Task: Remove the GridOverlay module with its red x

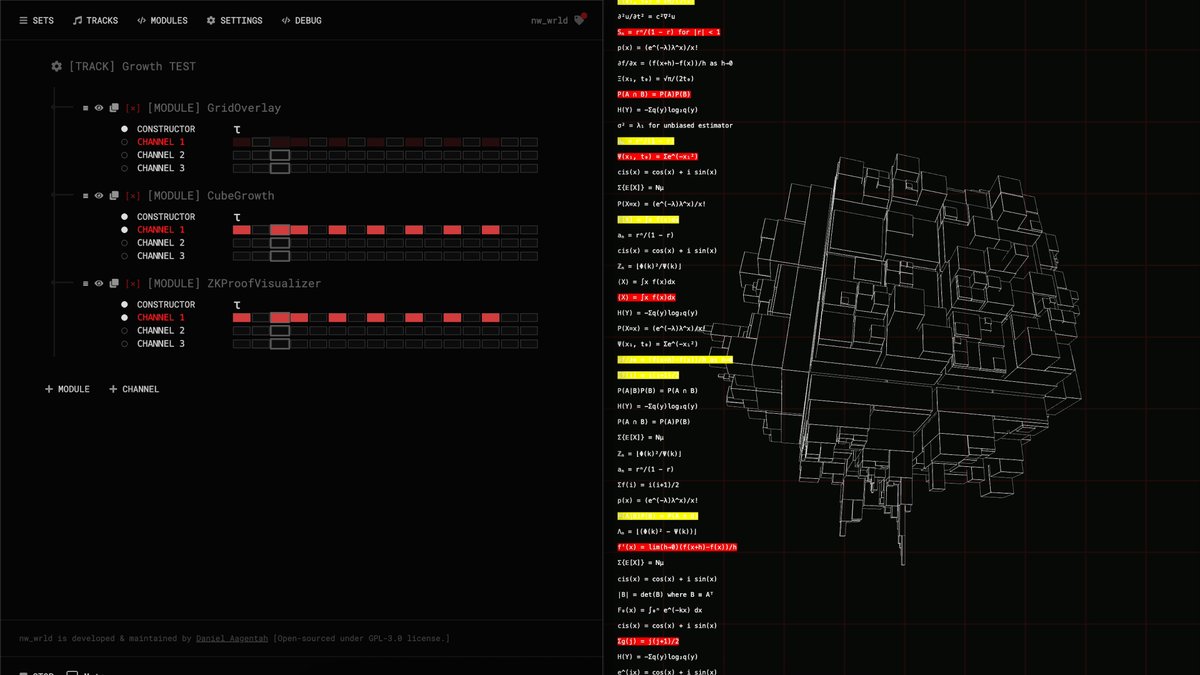Action: [x=133, y=108]
